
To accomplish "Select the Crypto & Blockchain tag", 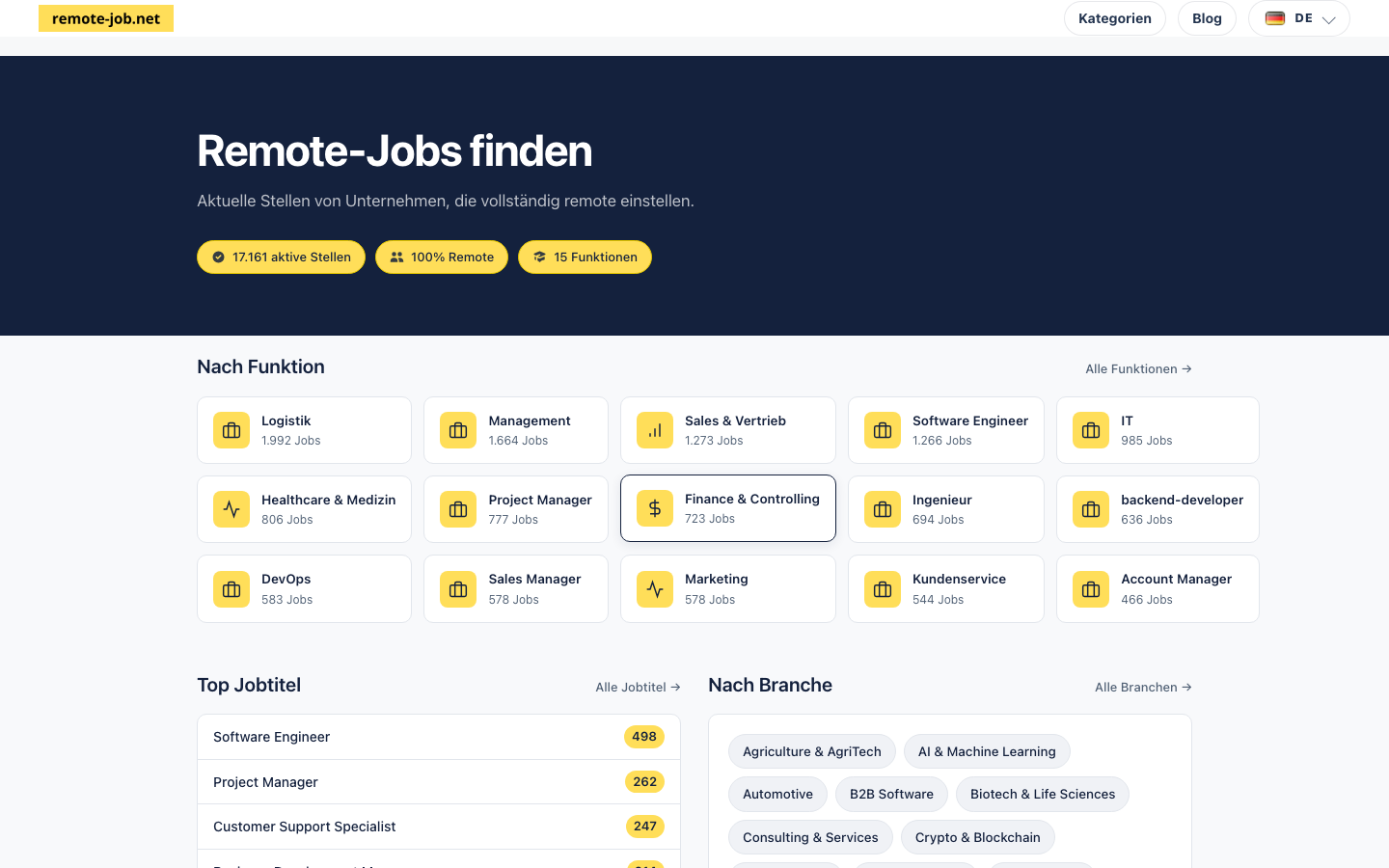I will click(x=978, y=837).
